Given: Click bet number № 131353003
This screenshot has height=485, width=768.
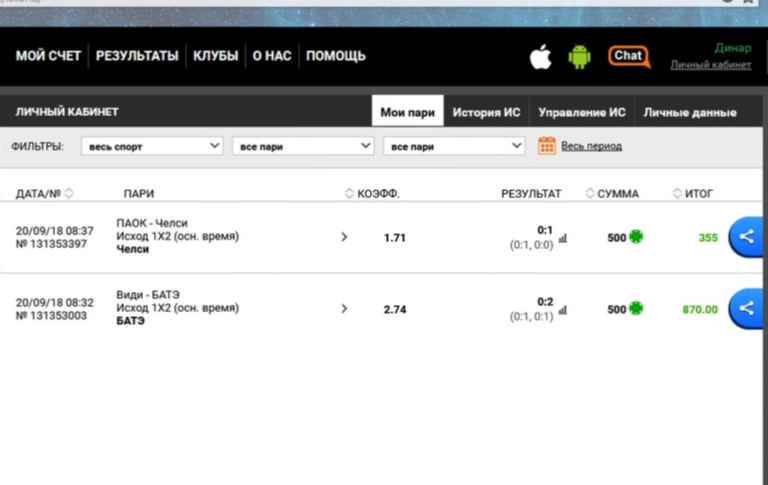Looking at the screenshot, I should [x=51, y=315].
